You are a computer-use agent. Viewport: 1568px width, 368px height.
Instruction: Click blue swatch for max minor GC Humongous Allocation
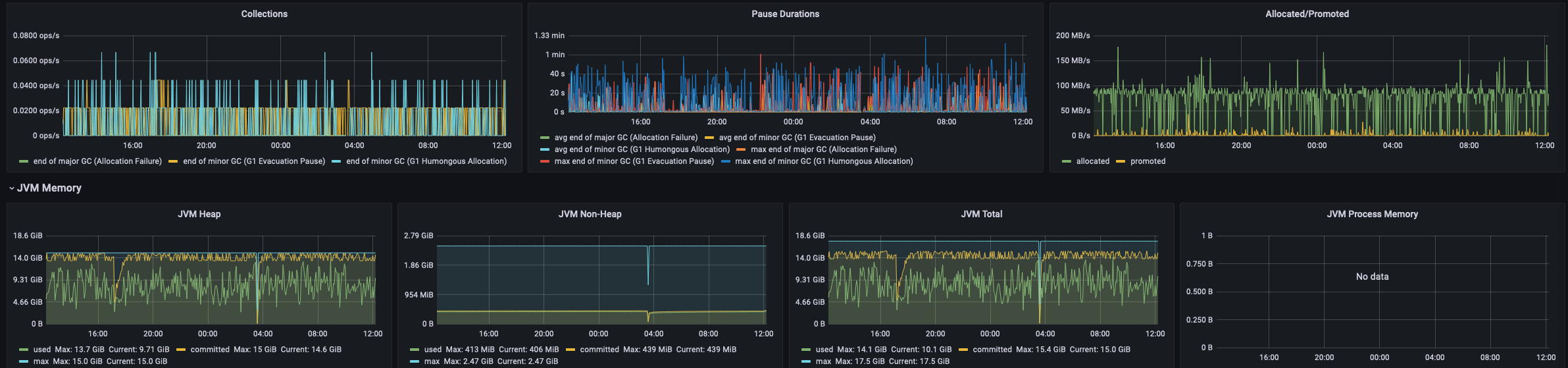pos(726,161)
